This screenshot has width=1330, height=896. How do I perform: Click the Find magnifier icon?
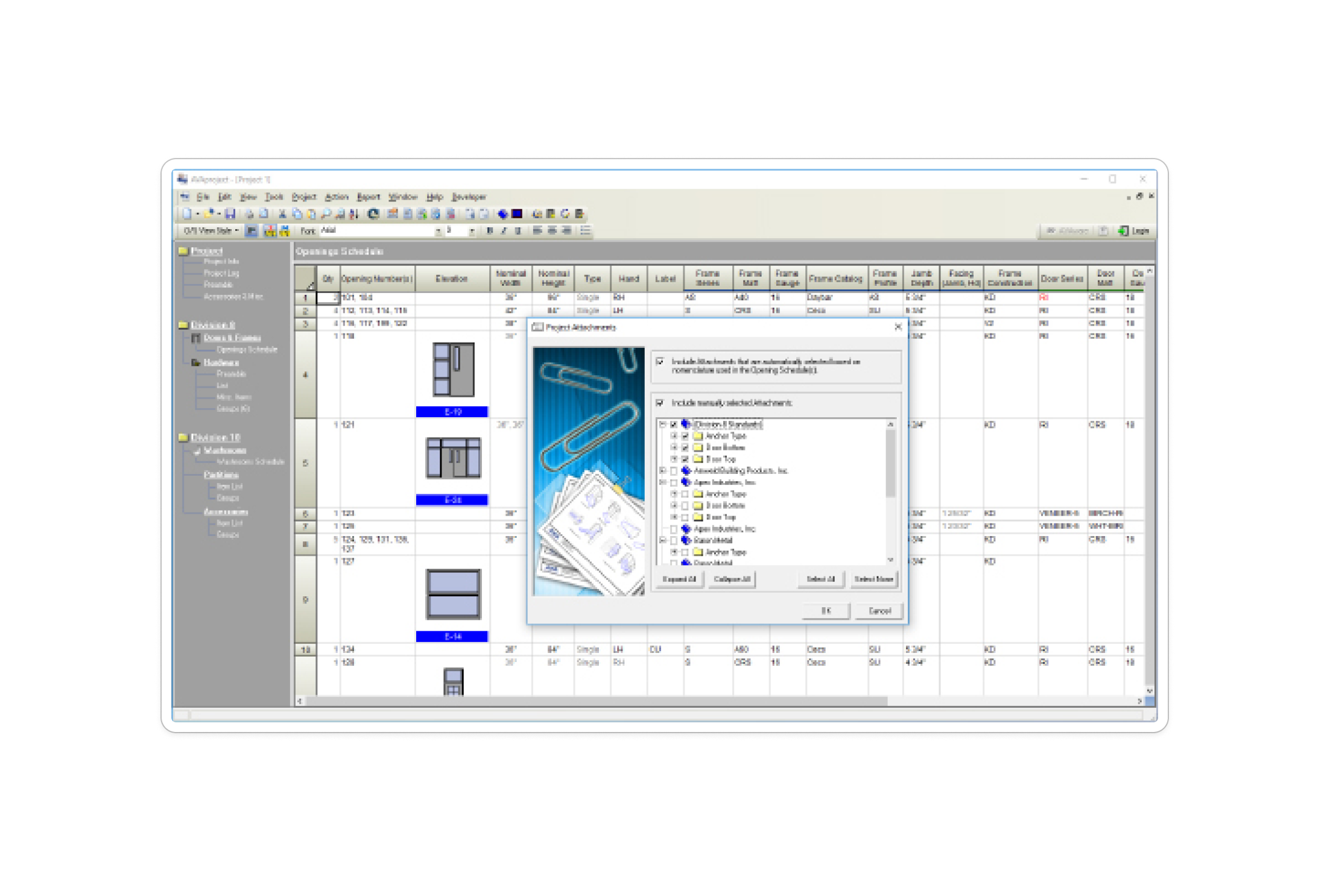326,213
